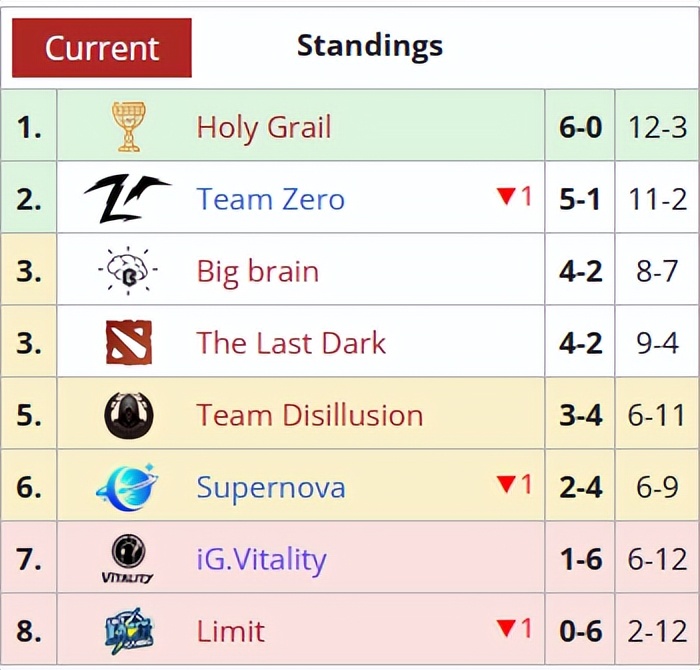The image size is (700, 670).
Task: Click Team Zero's red down-arrow rank change
Action: (x=514, y=197)
